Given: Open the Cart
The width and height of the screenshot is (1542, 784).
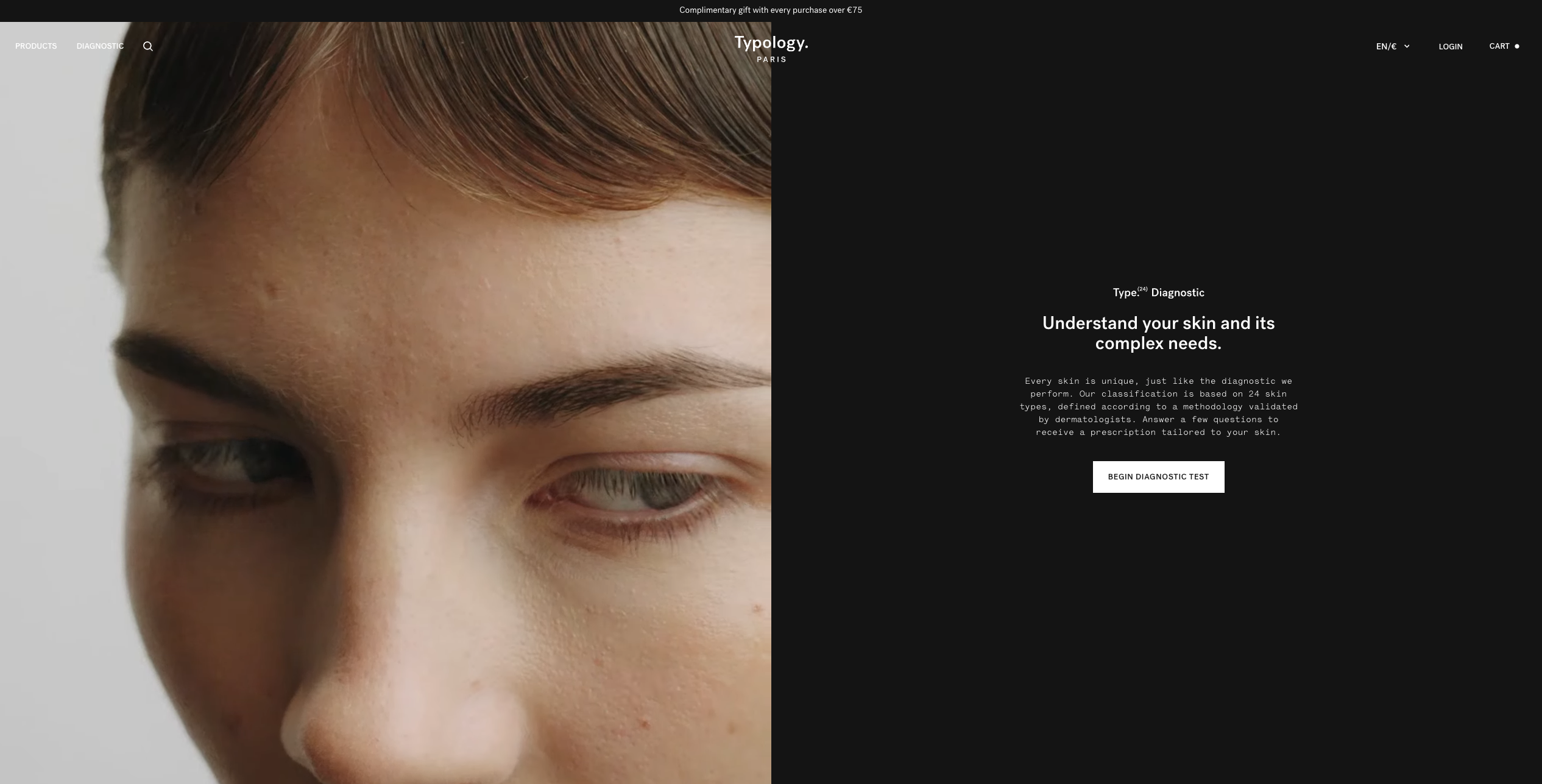Looking at the screenshot, I should click(x=1499, y=46).
